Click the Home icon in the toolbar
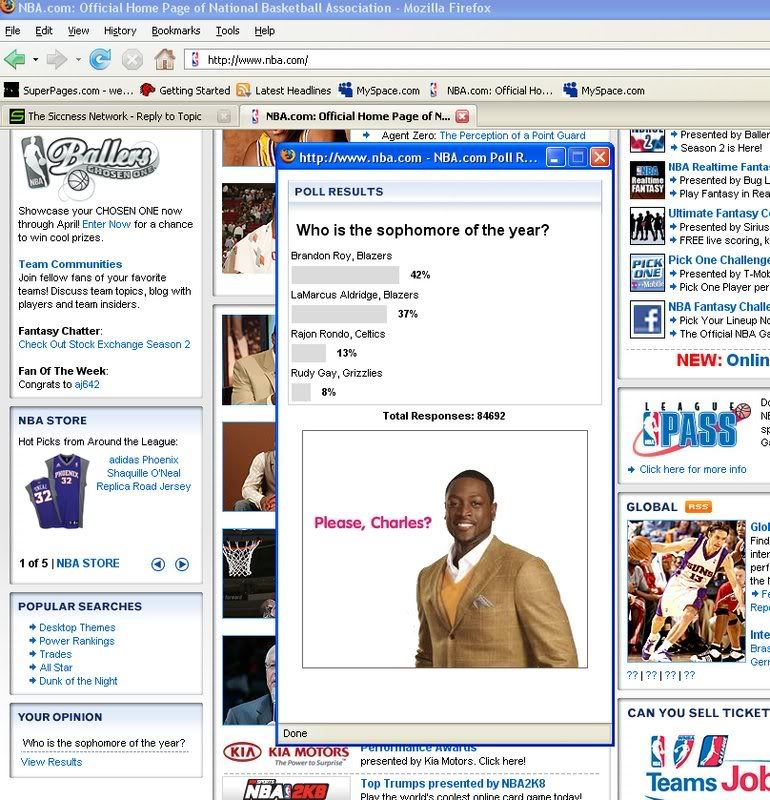 165,59
